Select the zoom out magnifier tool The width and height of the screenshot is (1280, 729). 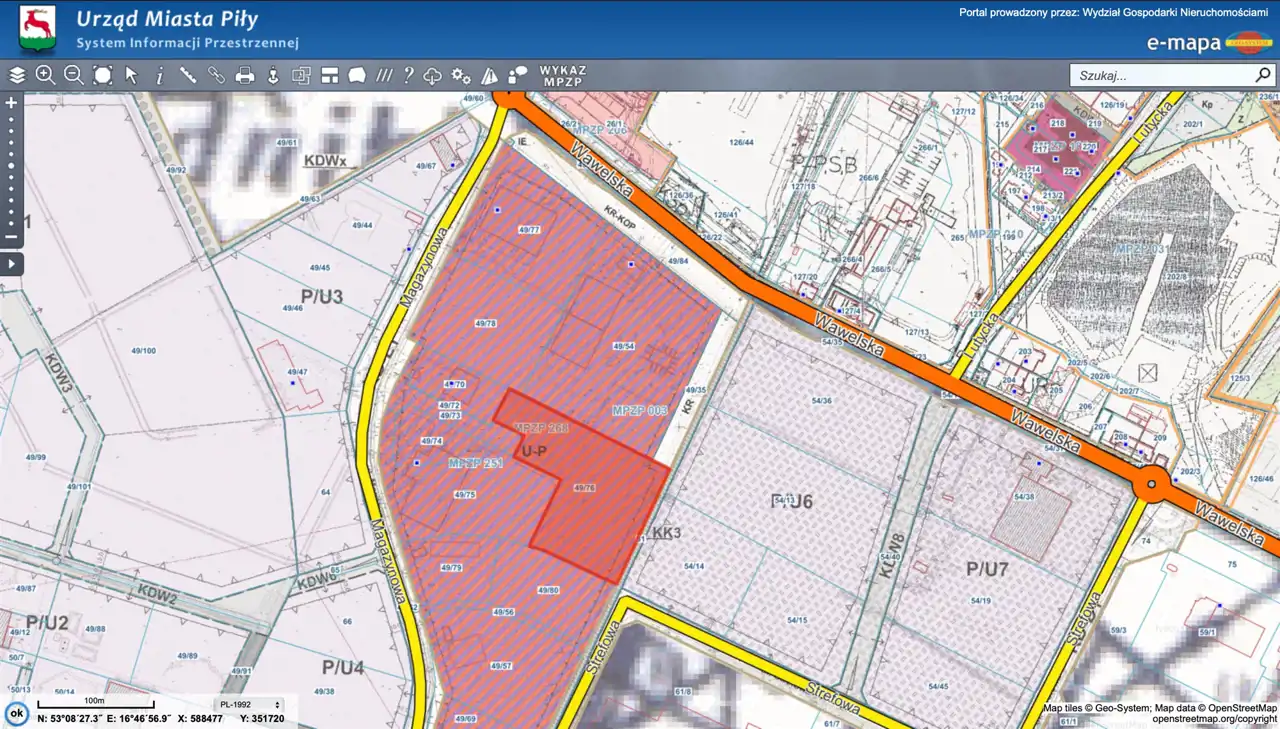pyautogui.click(x=73, y=75)
